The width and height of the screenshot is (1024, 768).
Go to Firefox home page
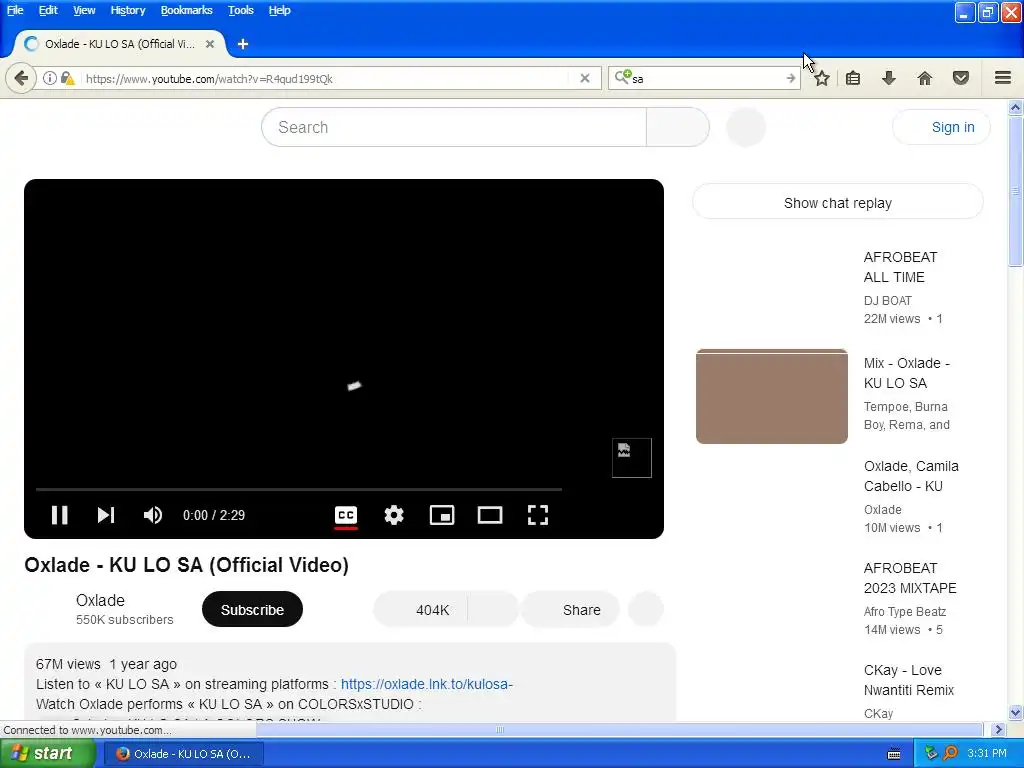(x=925, y=78)
